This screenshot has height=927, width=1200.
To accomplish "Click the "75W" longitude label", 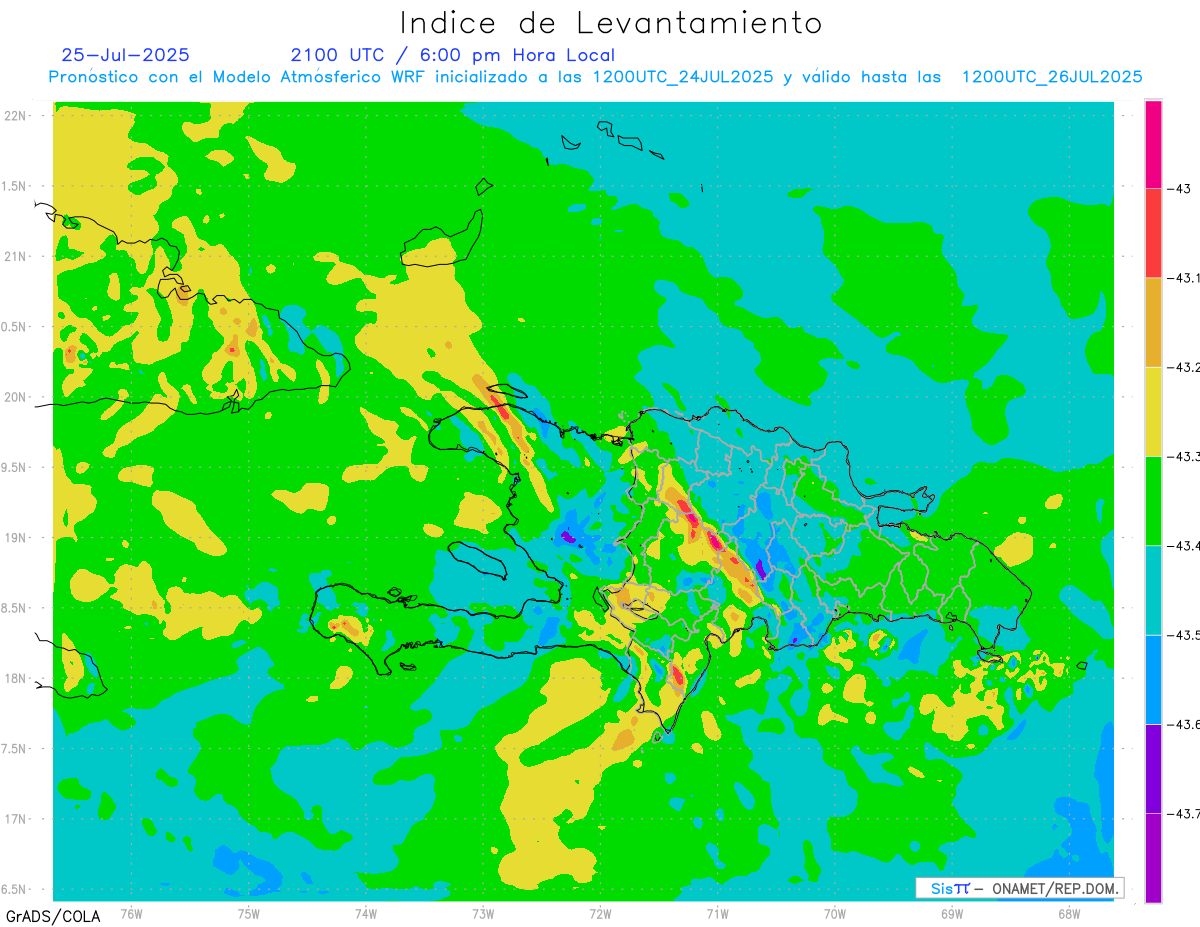I will (x=249, y=914).
